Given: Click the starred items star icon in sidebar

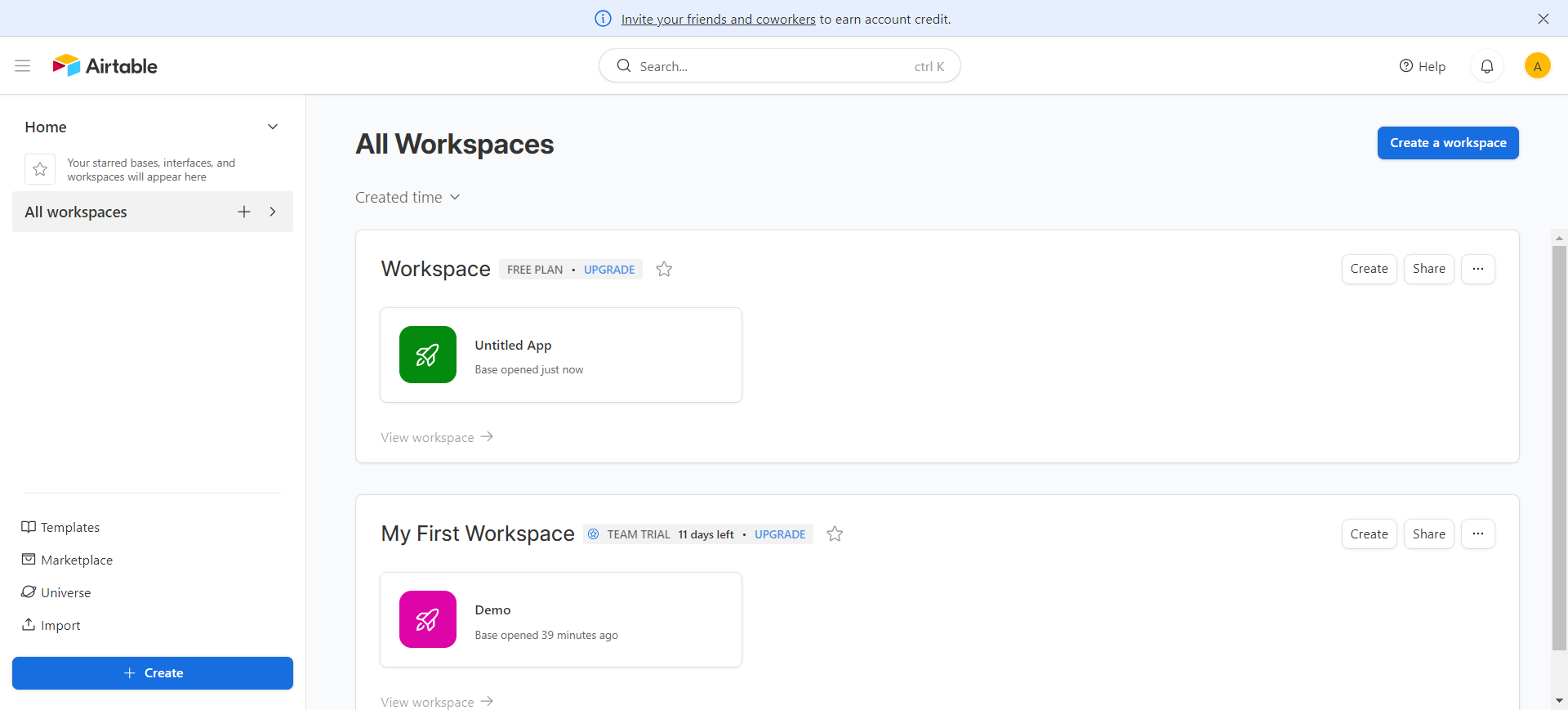Looking at the screenshot, I should pos(40,169).
